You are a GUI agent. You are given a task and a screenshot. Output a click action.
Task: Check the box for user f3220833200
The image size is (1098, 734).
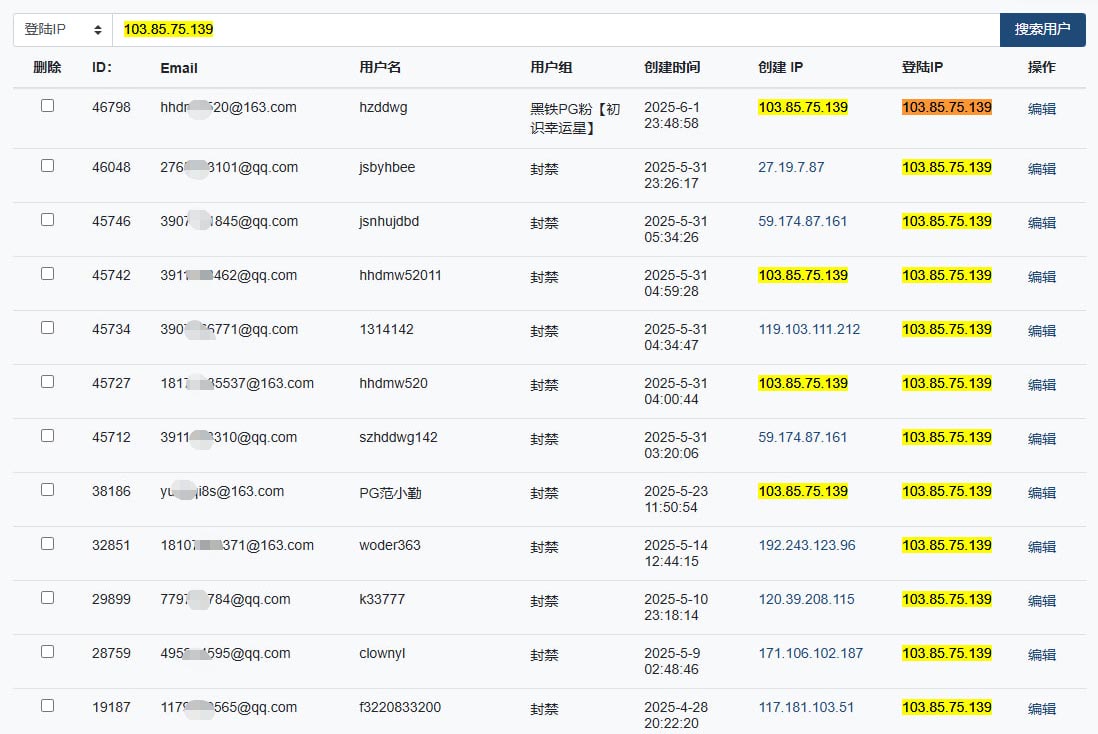pyautogui.click(x=48, y=705)
